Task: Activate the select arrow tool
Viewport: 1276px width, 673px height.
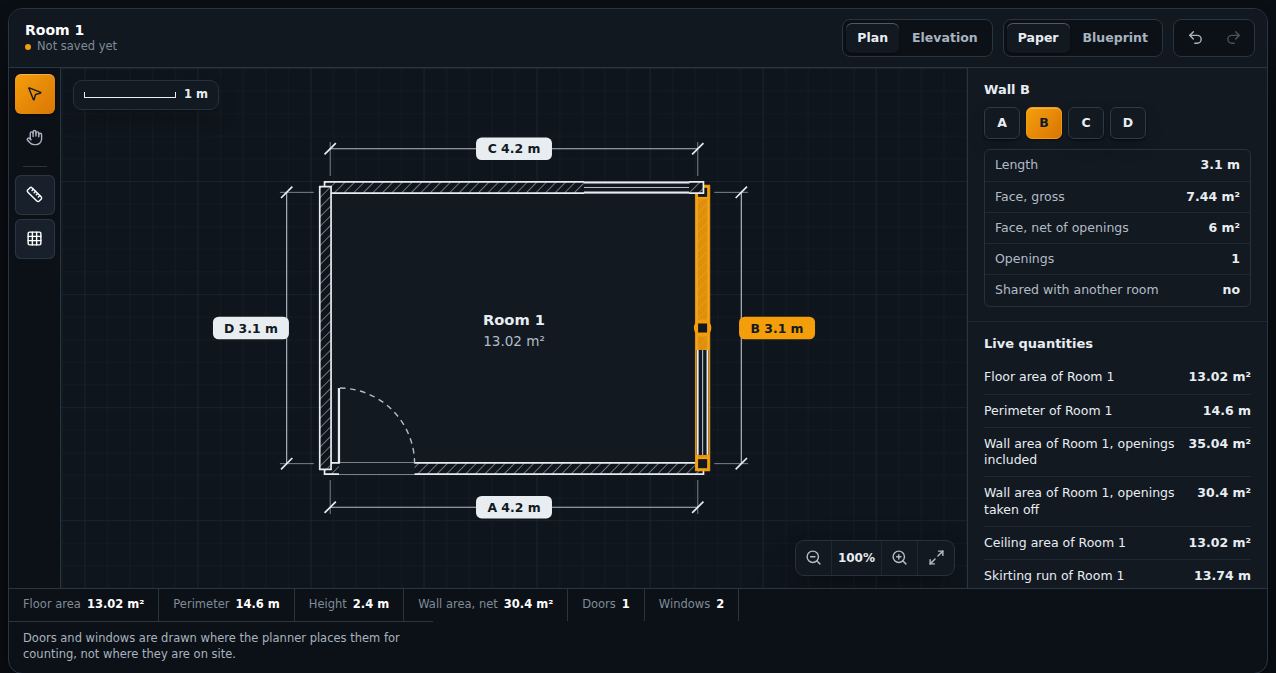Action: click(35, 94)
